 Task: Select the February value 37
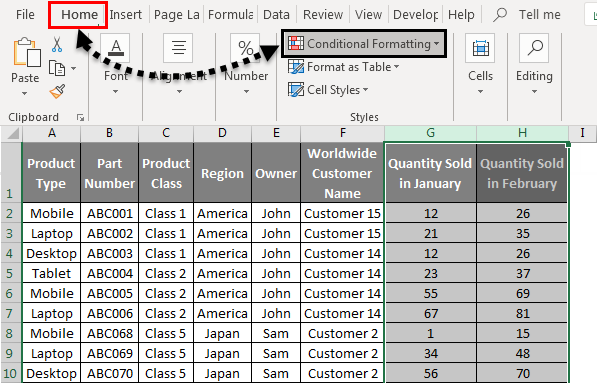[522, 273]
